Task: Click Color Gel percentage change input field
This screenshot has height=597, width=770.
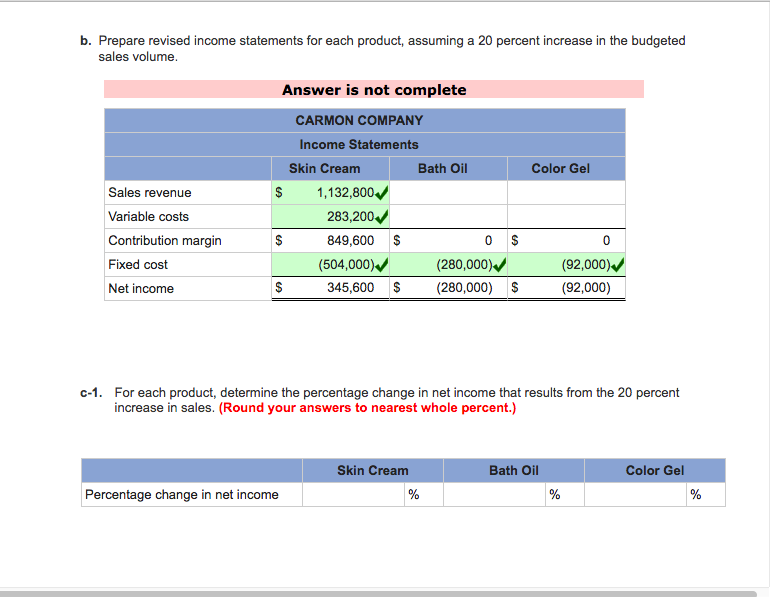Action: (x=635, y=494)
